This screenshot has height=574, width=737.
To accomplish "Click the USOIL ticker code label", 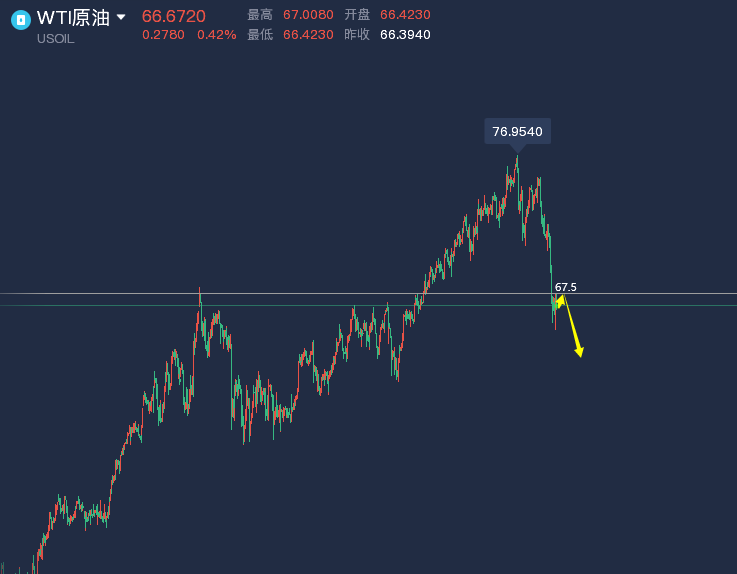I will (56, 38).
